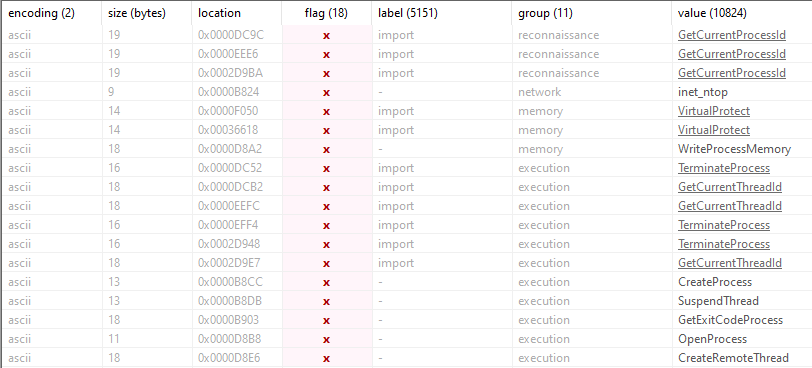The width and height of the screenshot is (812, 368).
Task: Click the red x flag in the GetExitCodeProcess row
Action: point(326,320)
